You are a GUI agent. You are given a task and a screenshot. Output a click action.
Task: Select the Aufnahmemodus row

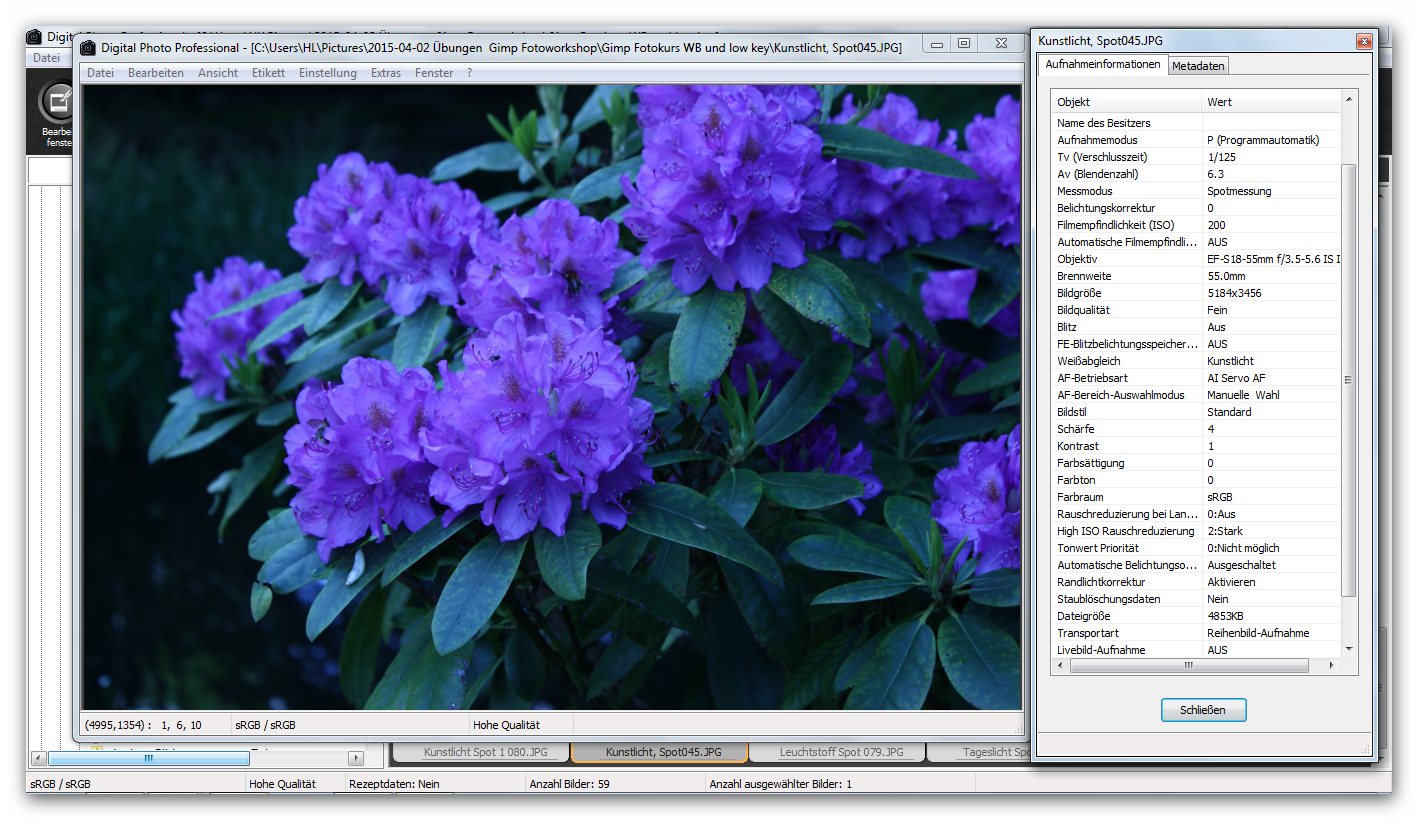(x=1196, y=140)
